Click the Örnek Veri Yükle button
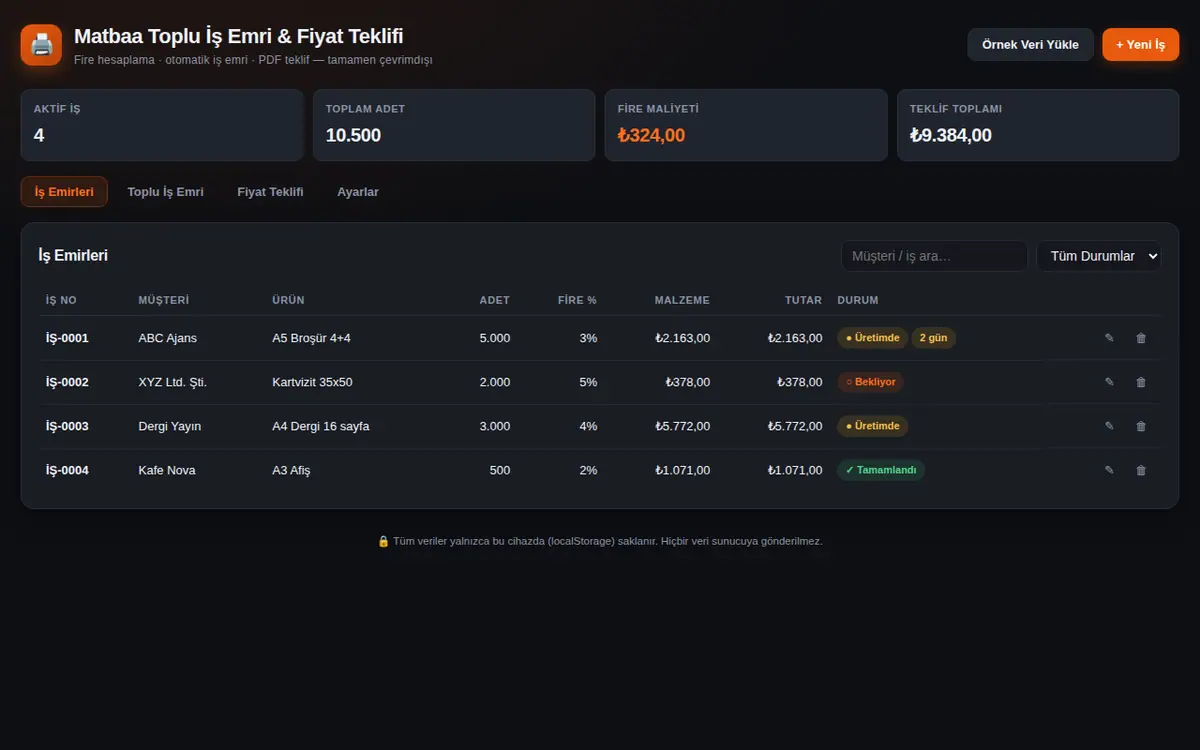This screenshot has width=1200, height=750. (x=1030, y=45)
